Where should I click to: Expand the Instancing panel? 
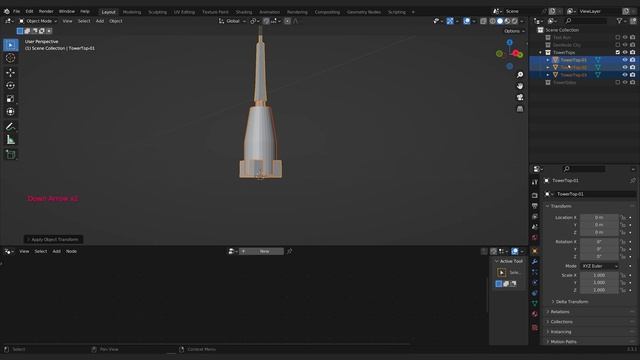[560, 332]
